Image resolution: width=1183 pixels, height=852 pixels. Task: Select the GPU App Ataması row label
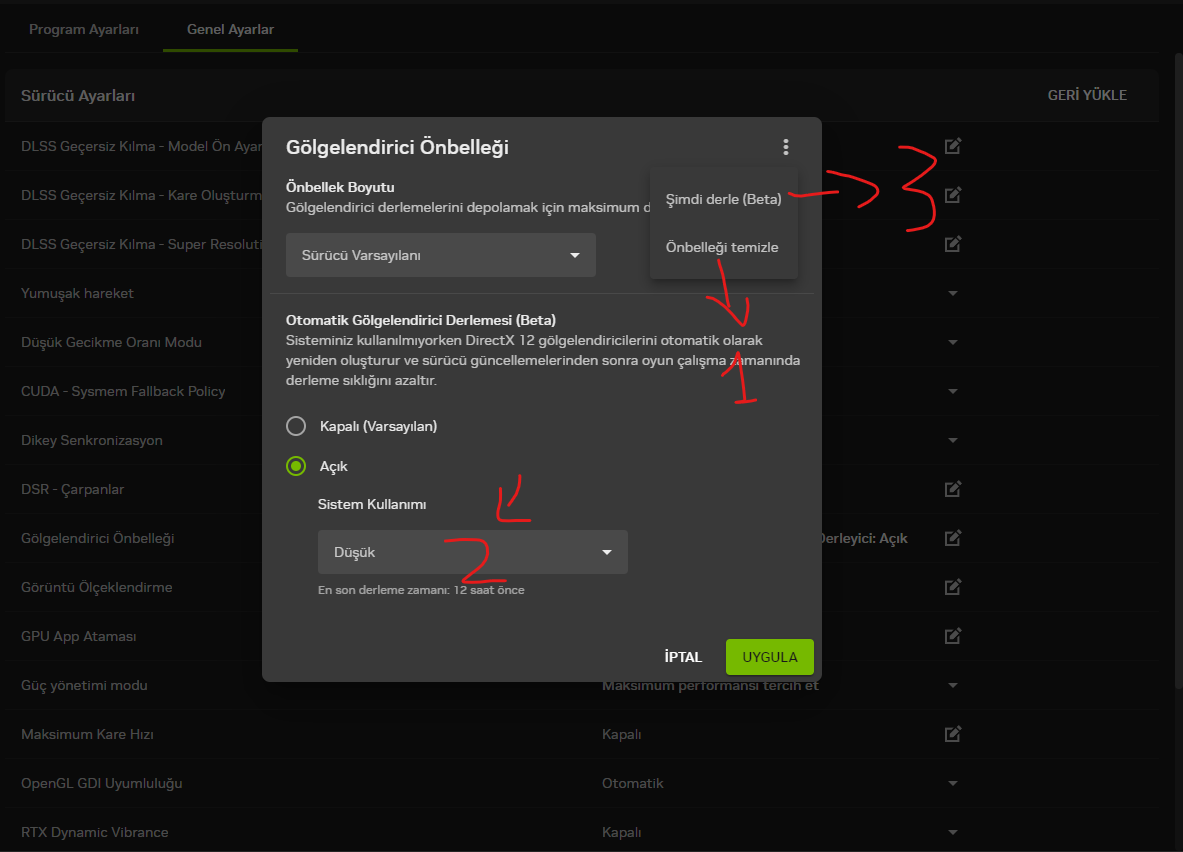coord(78,636)
